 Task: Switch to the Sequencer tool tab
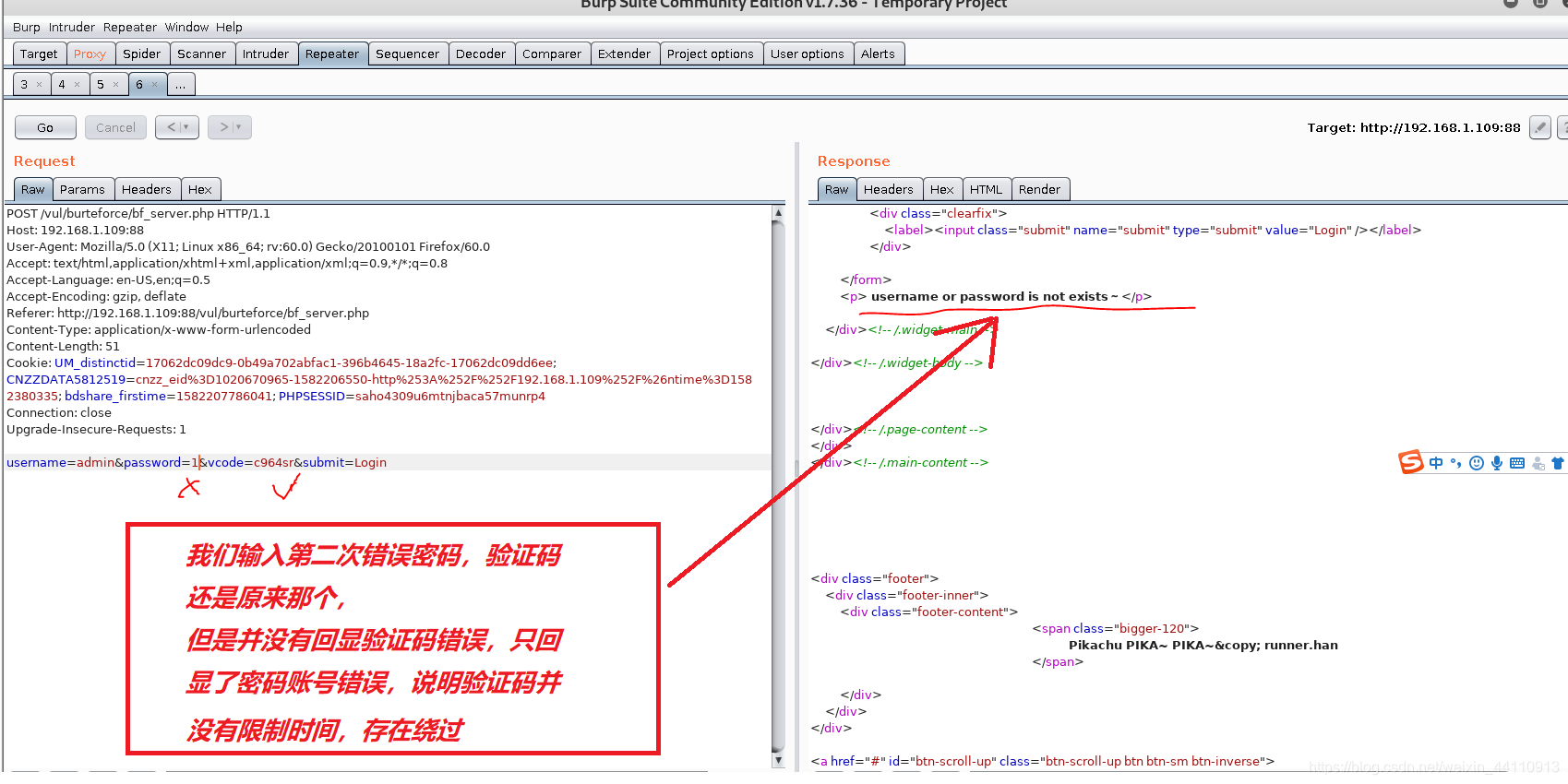[x=408, y=53]
